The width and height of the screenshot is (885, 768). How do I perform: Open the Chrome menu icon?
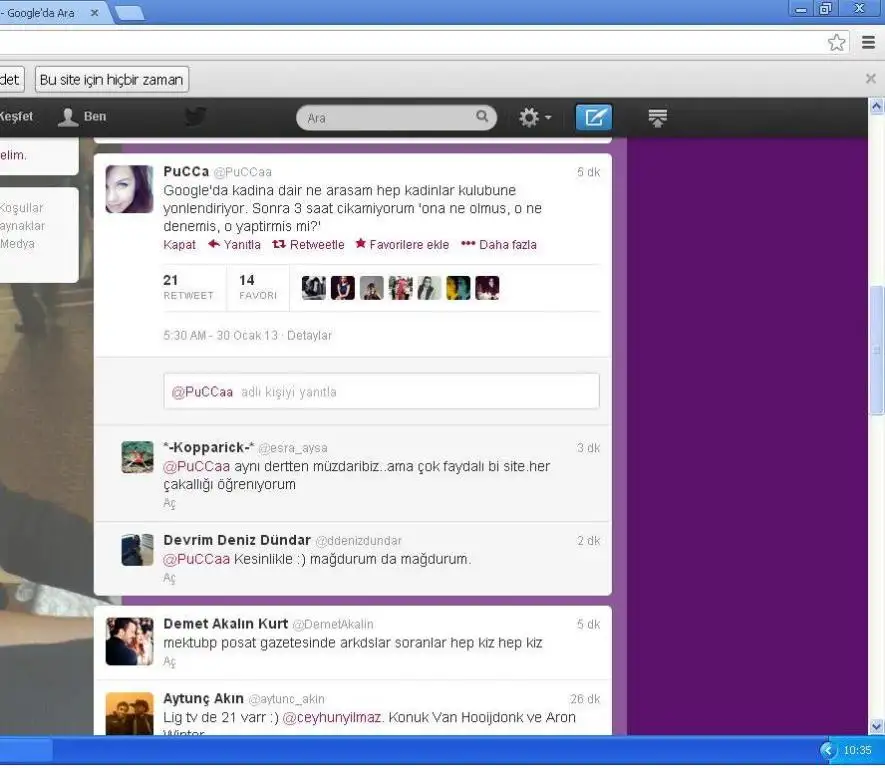point(868,42)
